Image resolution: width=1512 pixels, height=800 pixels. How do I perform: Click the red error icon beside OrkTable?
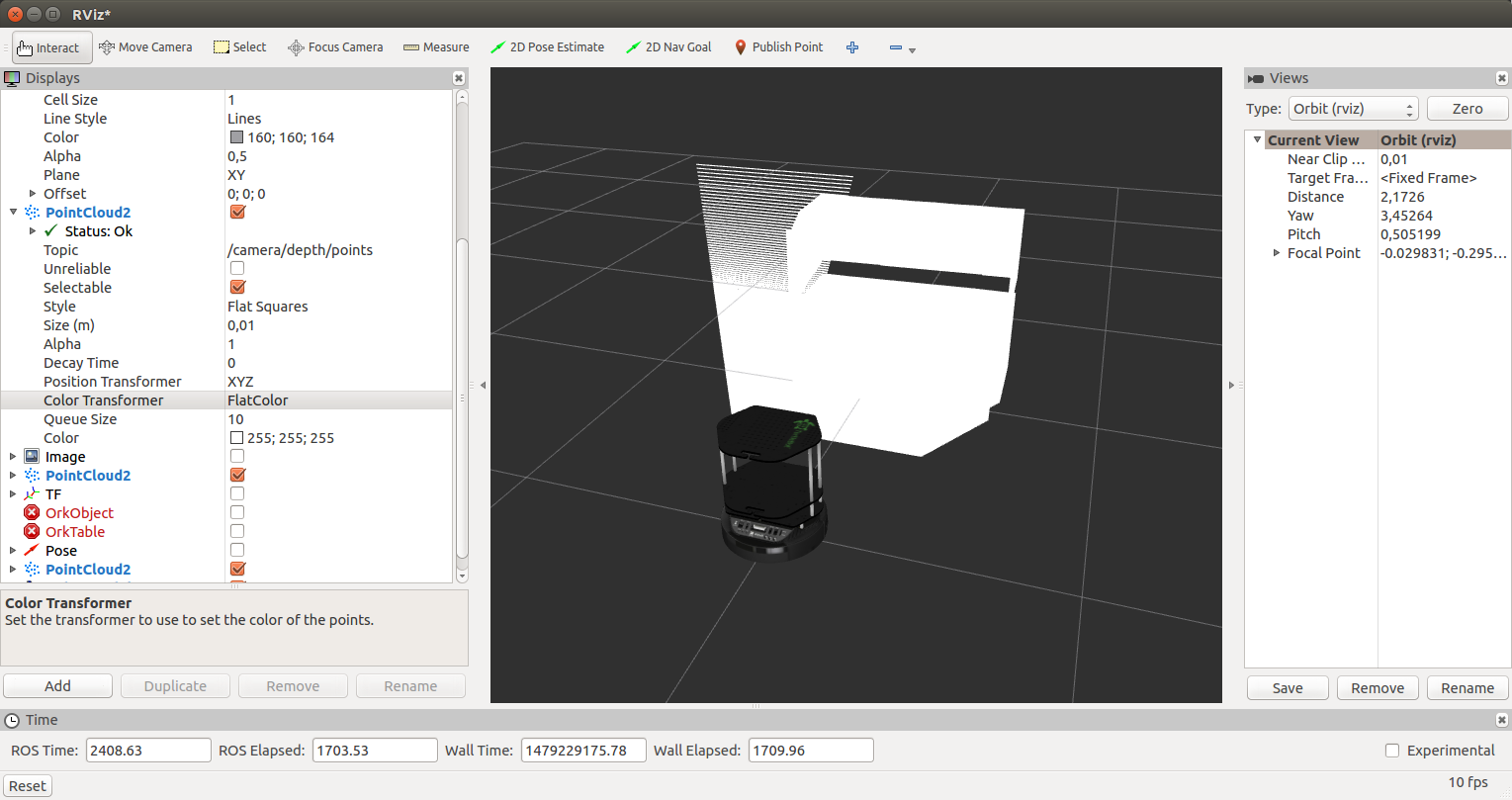pos(32,532)
